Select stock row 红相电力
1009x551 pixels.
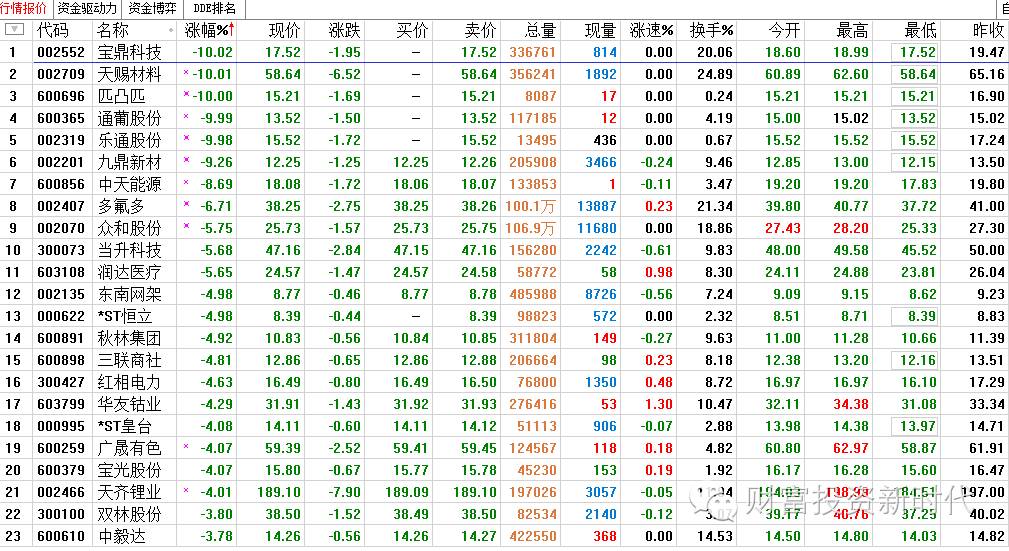(x=504, y=382)
